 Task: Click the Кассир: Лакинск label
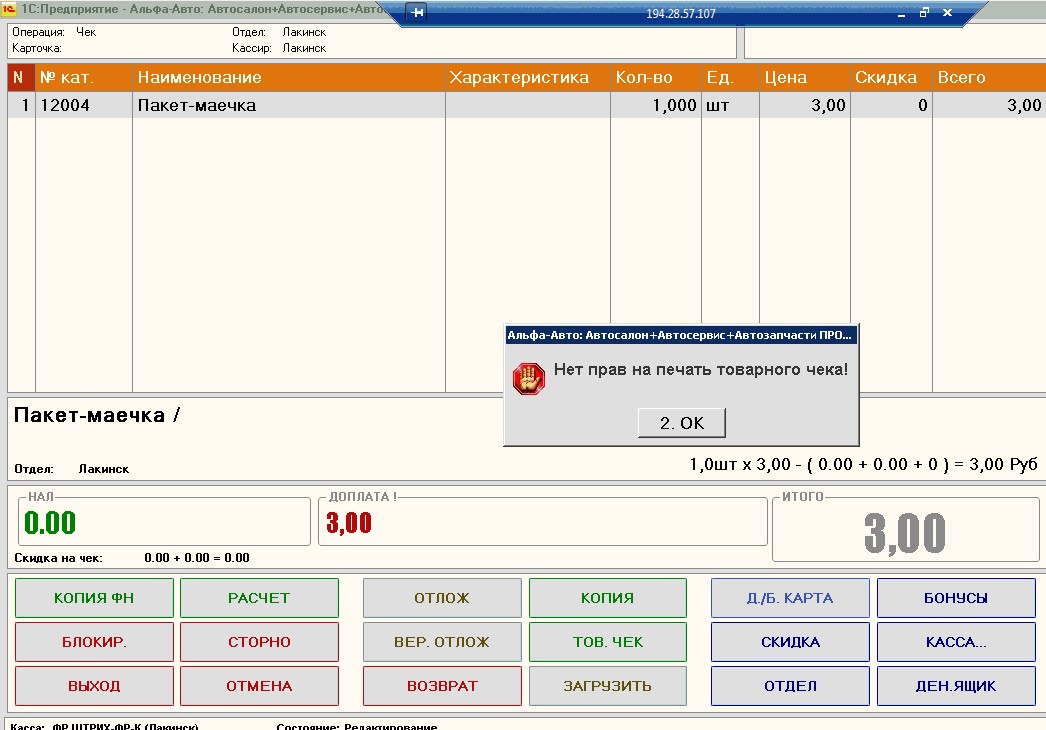click(279, 48)
